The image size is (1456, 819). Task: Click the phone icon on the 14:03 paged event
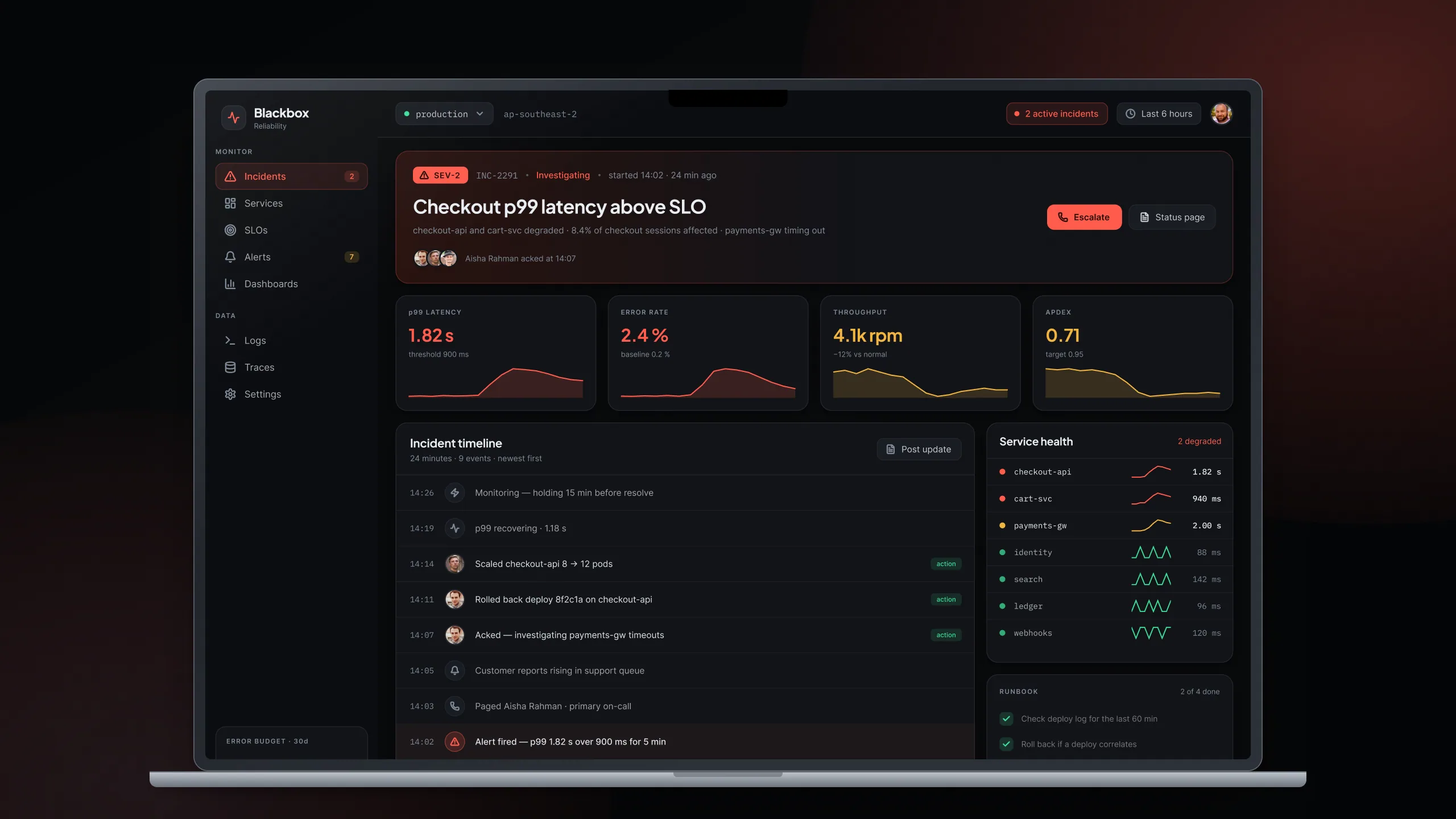(x=454, y=706)
